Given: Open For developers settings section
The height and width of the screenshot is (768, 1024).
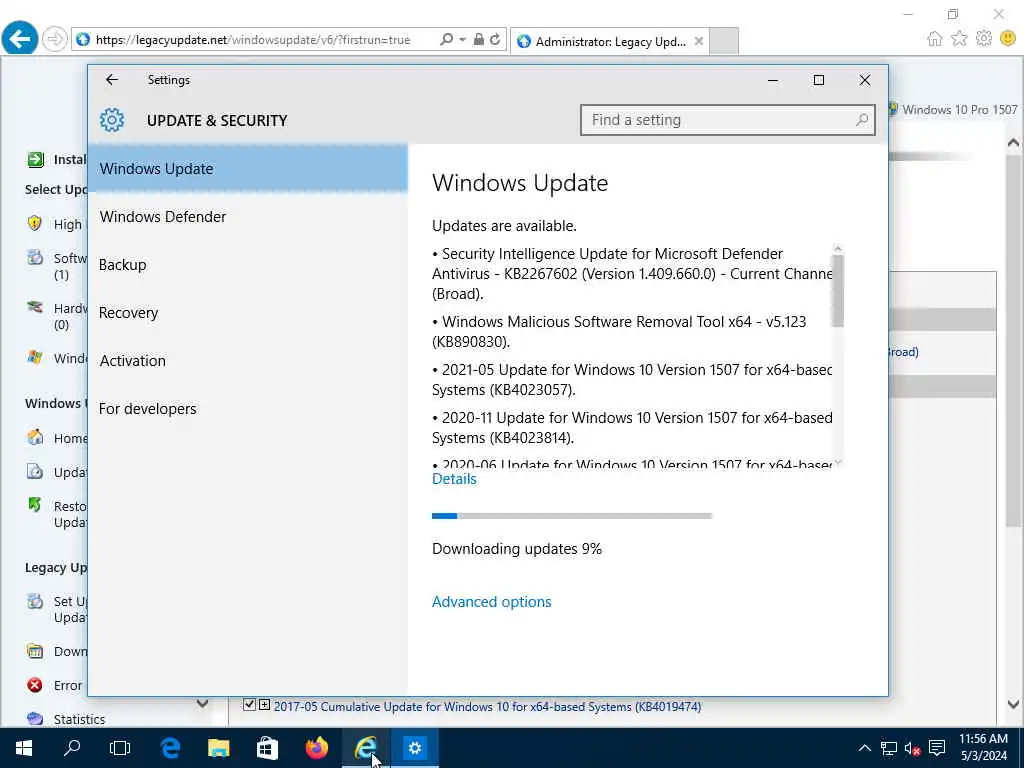Looking at the screenshot, I should [248, 409].
